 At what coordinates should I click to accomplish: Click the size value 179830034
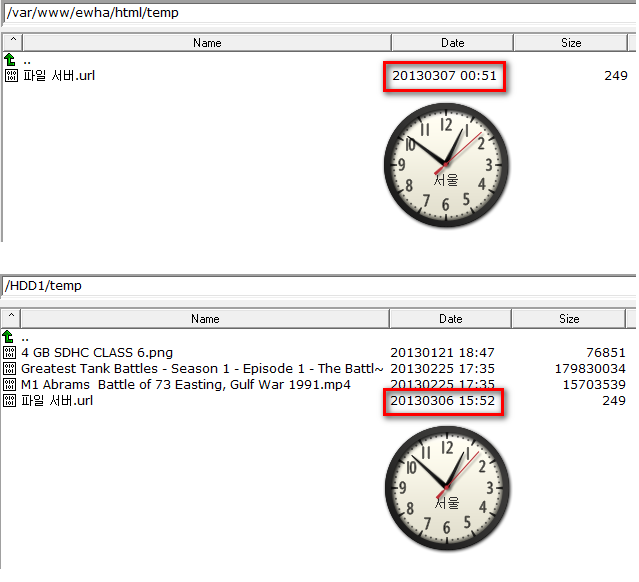click(x=590, y=368)
